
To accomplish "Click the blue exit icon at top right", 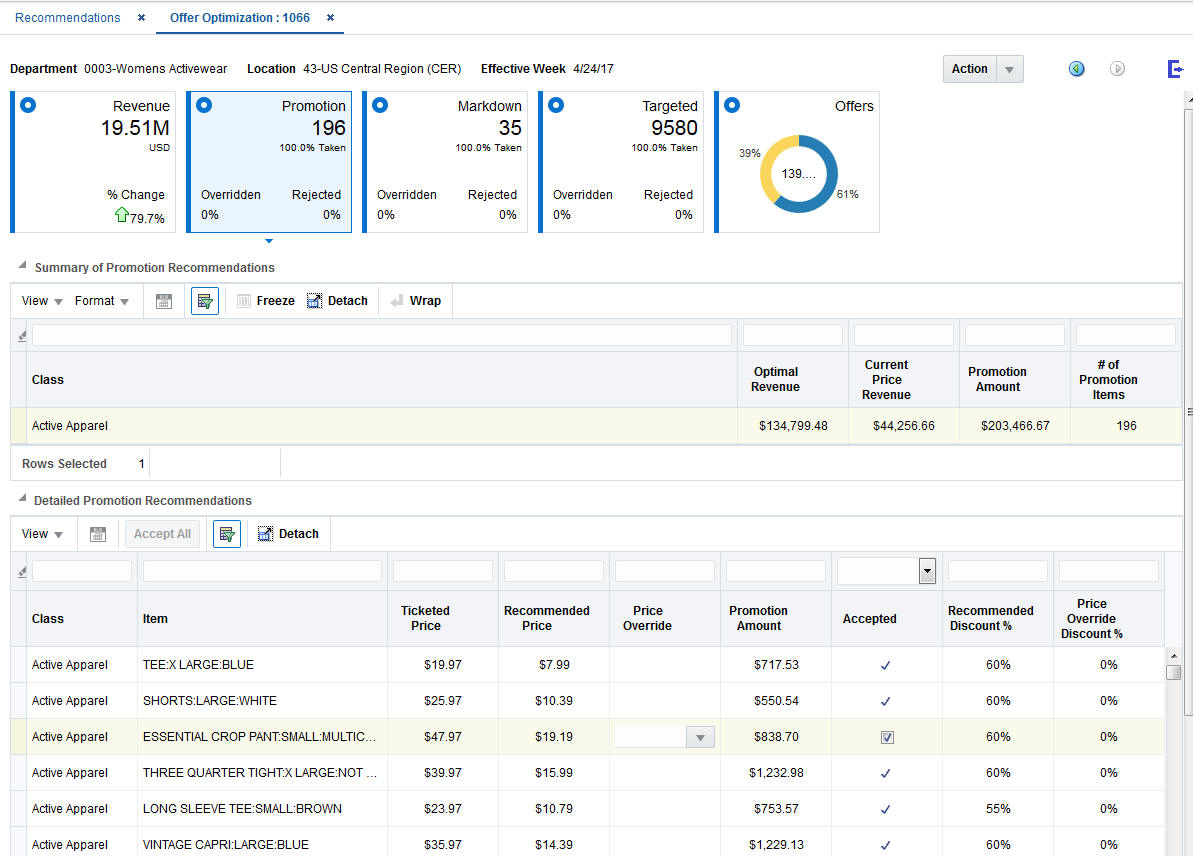I will pyautogui.click(x=1175, y=69).
